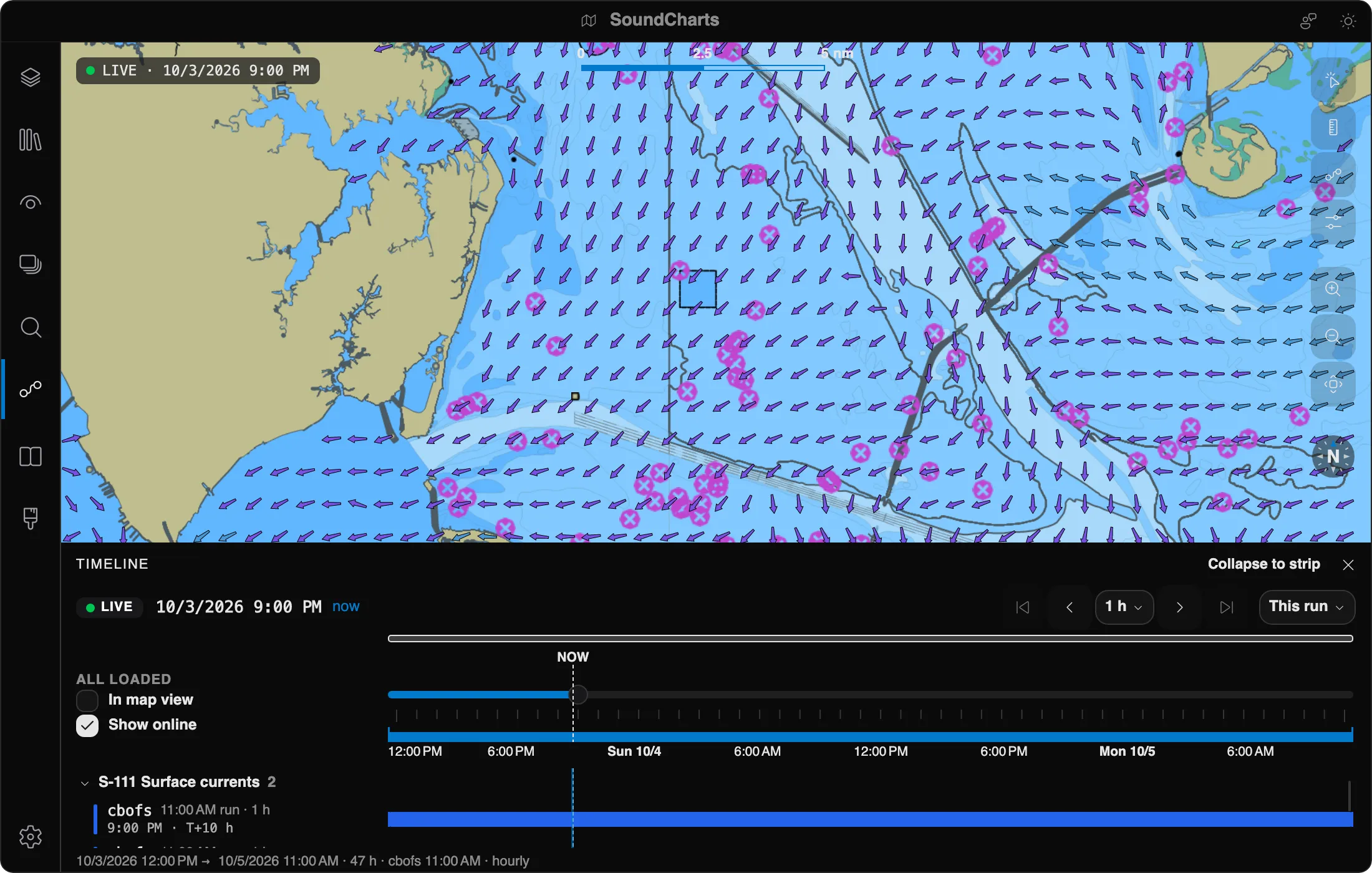
Task: Open the paintbrush style panel icon
Action: (30, 518)
